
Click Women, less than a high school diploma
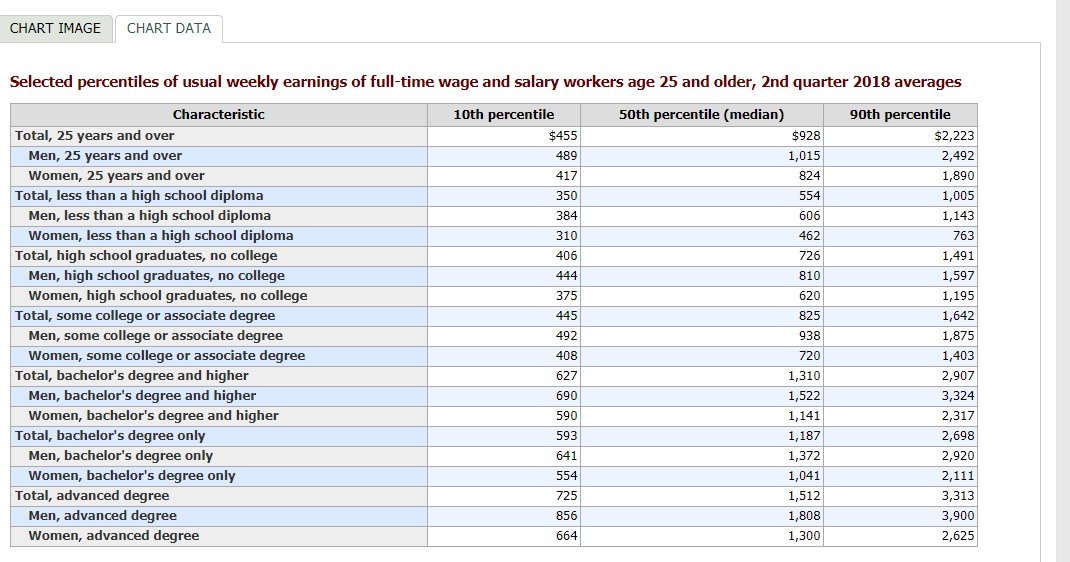(160, 235)
